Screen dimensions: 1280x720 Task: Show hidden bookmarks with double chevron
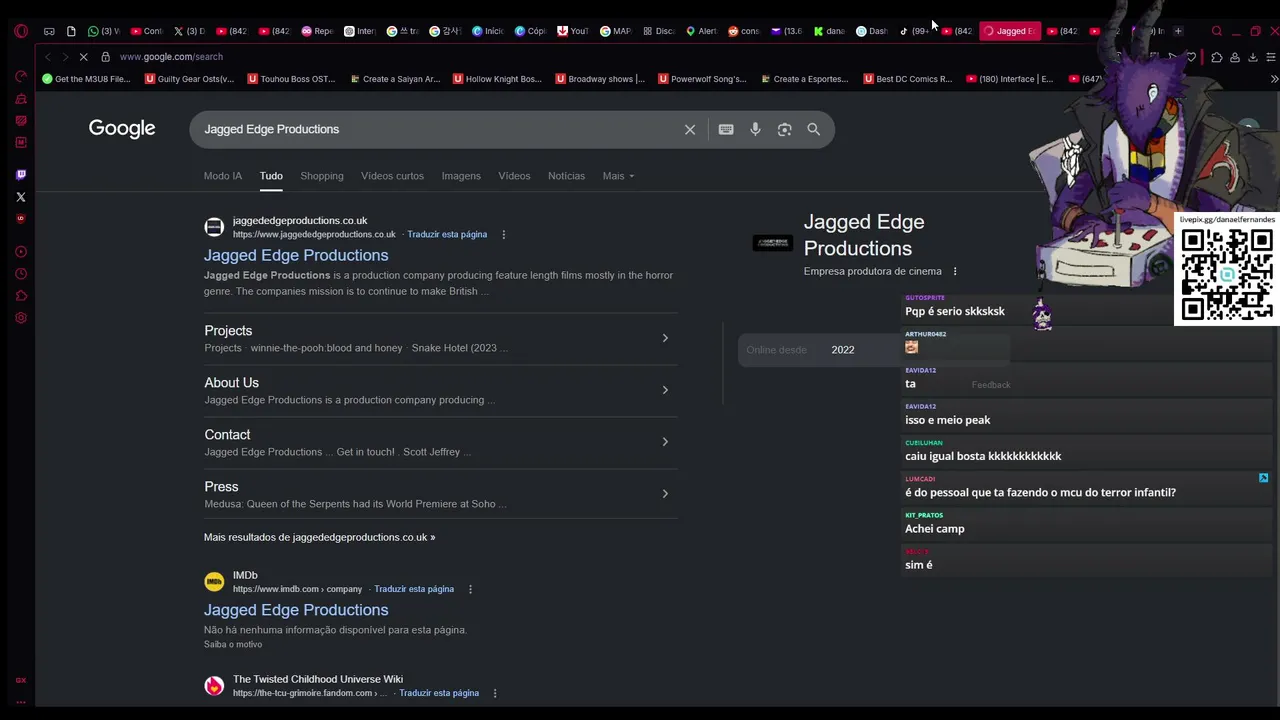1273,79
